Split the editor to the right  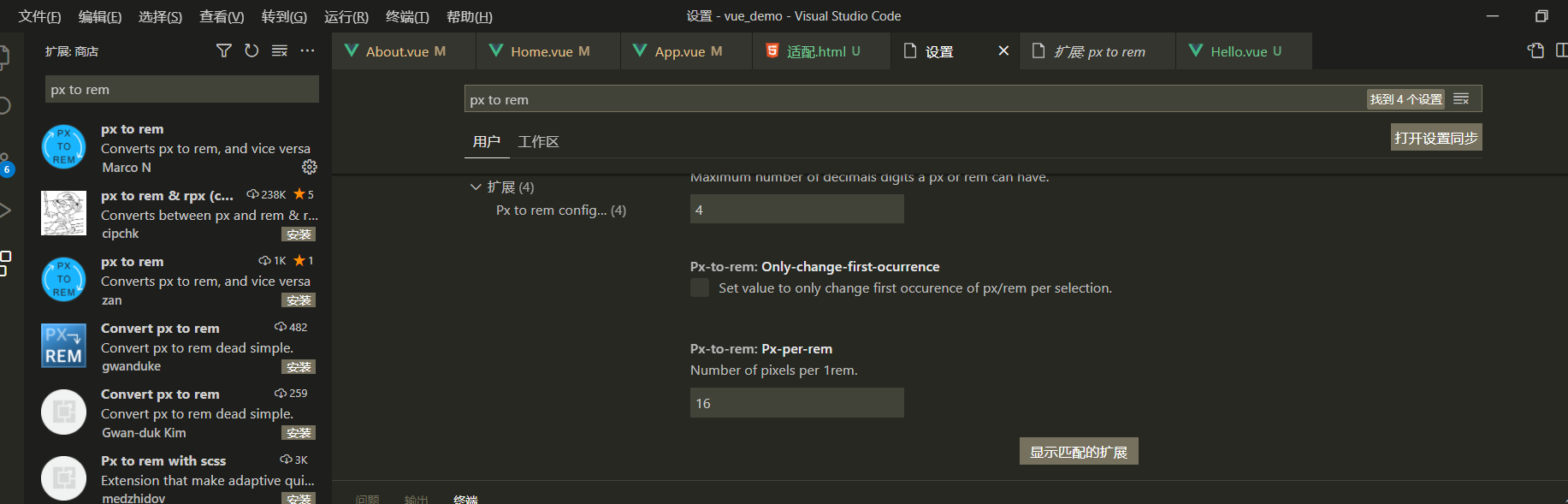coord(1561,50)
